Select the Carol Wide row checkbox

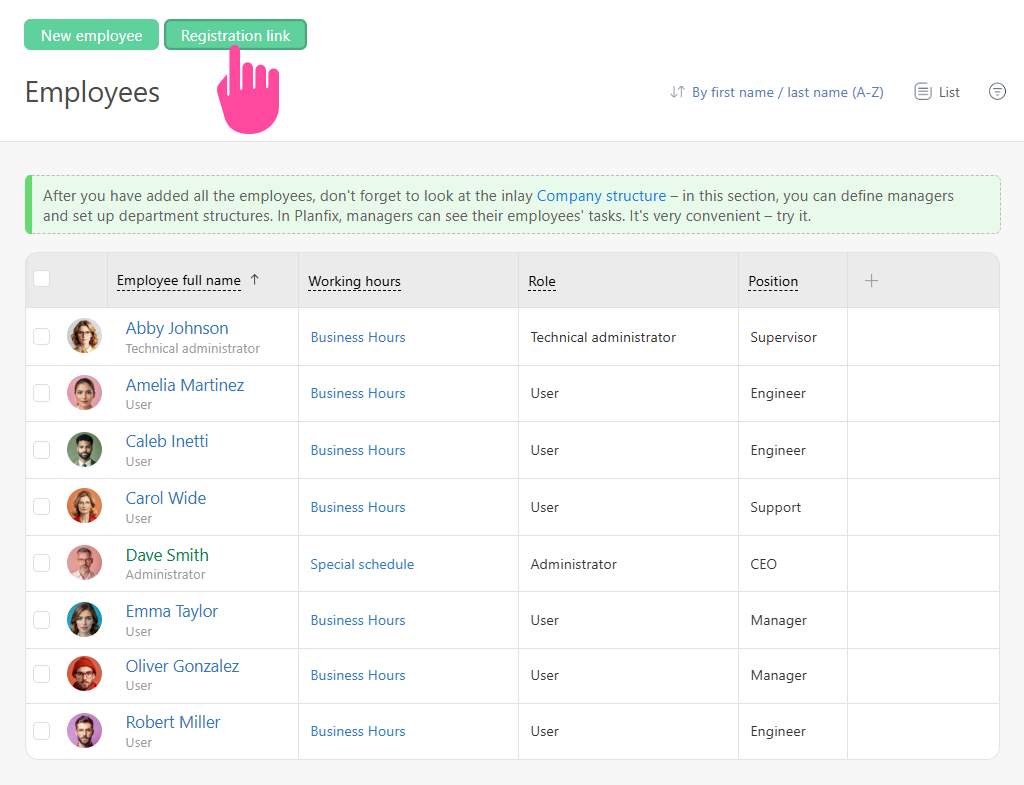pos(42,507)
